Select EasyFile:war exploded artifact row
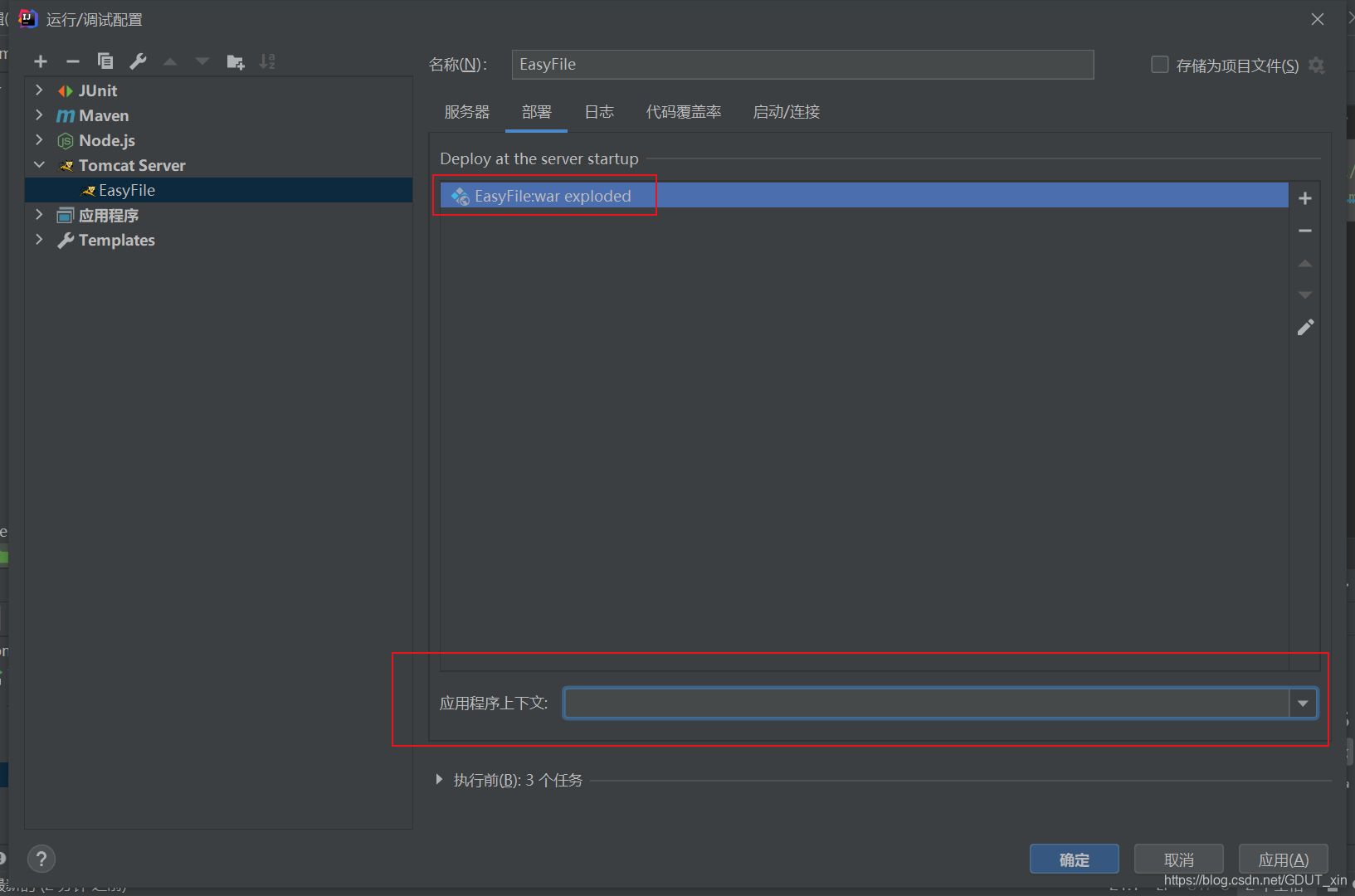This screenshot has width=1355, height=896. 864,196
